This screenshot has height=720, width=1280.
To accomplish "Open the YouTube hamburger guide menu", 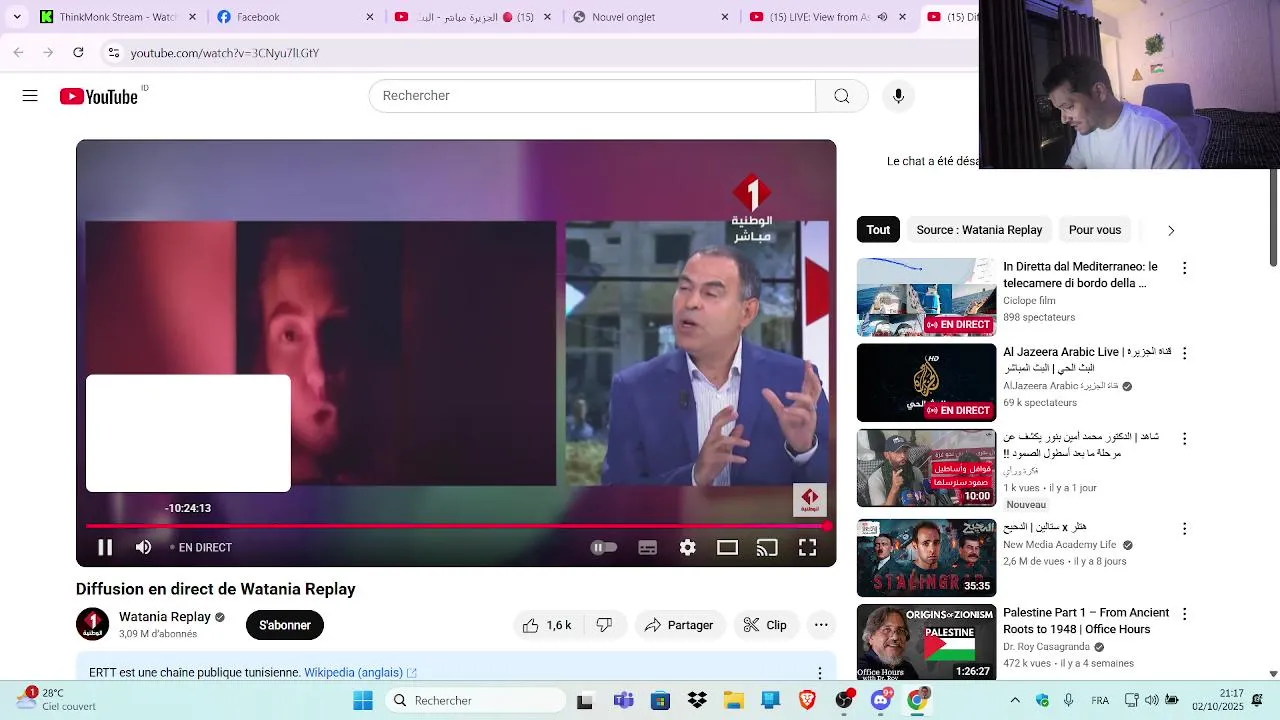I will (x=30, y=96).
